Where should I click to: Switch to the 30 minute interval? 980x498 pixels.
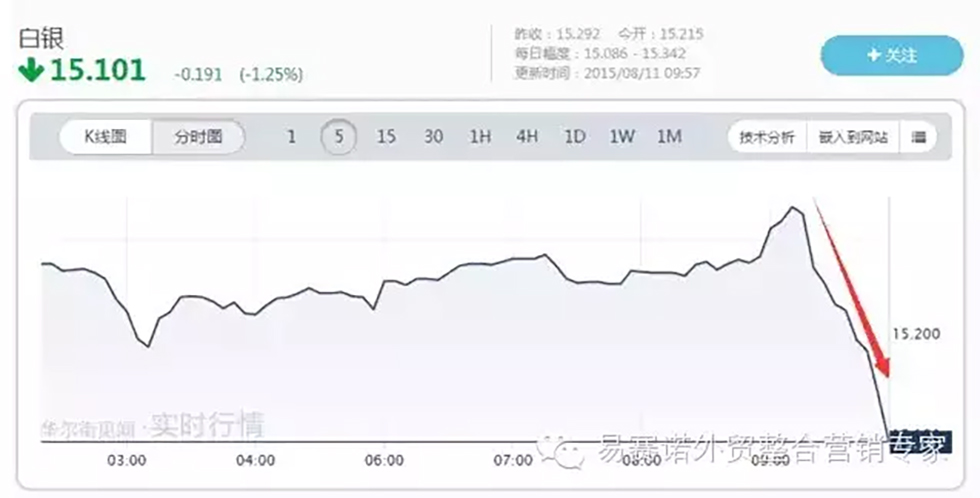pyautogui.click(x=433, y=138)
